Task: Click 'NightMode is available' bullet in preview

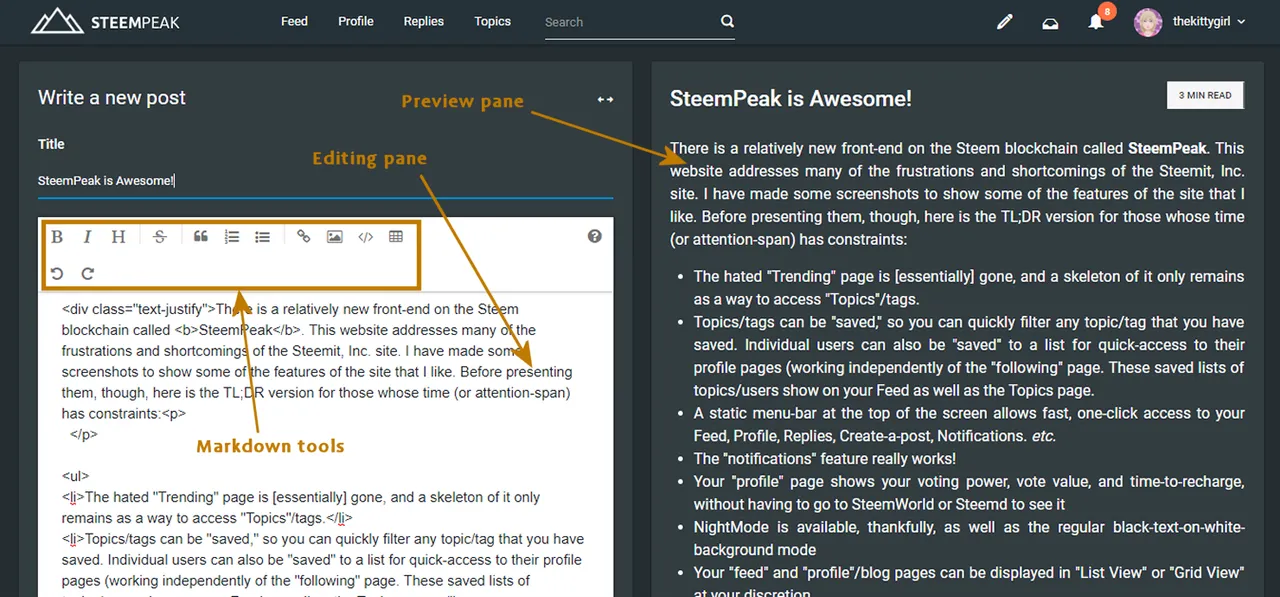Action: pos(969,538)
